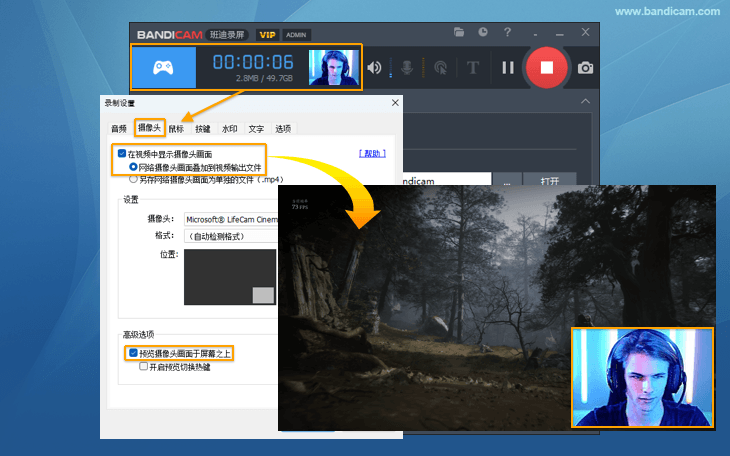Viewport: 730px width, 456px height.
Task: Enable 开启预览切换热键 checkbox
Action: pyautogui.click(x=144, y=367)
